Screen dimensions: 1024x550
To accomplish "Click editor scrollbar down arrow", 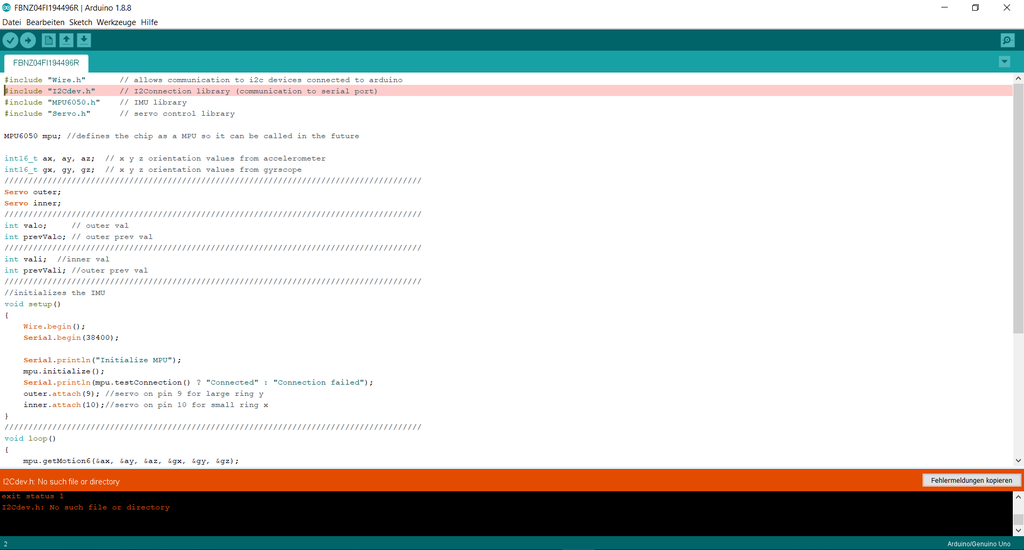I will click(1018, 461).
